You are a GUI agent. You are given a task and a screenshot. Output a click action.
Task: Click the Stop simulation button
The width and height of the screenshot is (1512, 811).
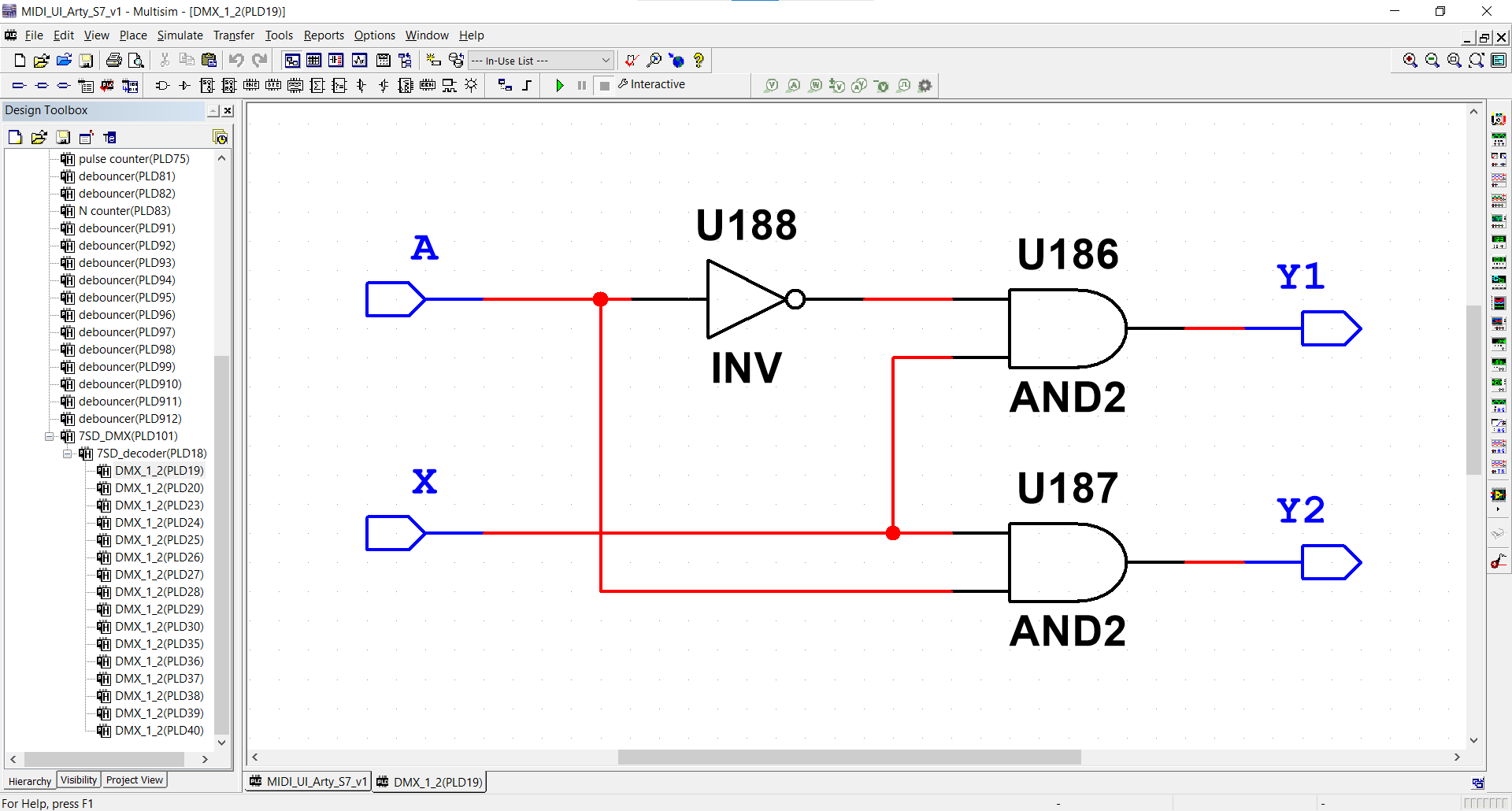(604, 85)
